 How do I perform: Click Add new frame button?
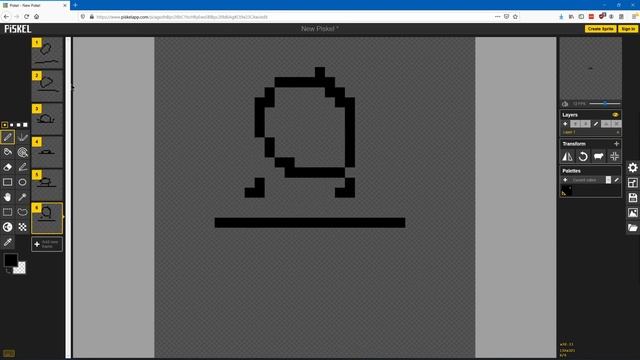[x=47, y=244]
